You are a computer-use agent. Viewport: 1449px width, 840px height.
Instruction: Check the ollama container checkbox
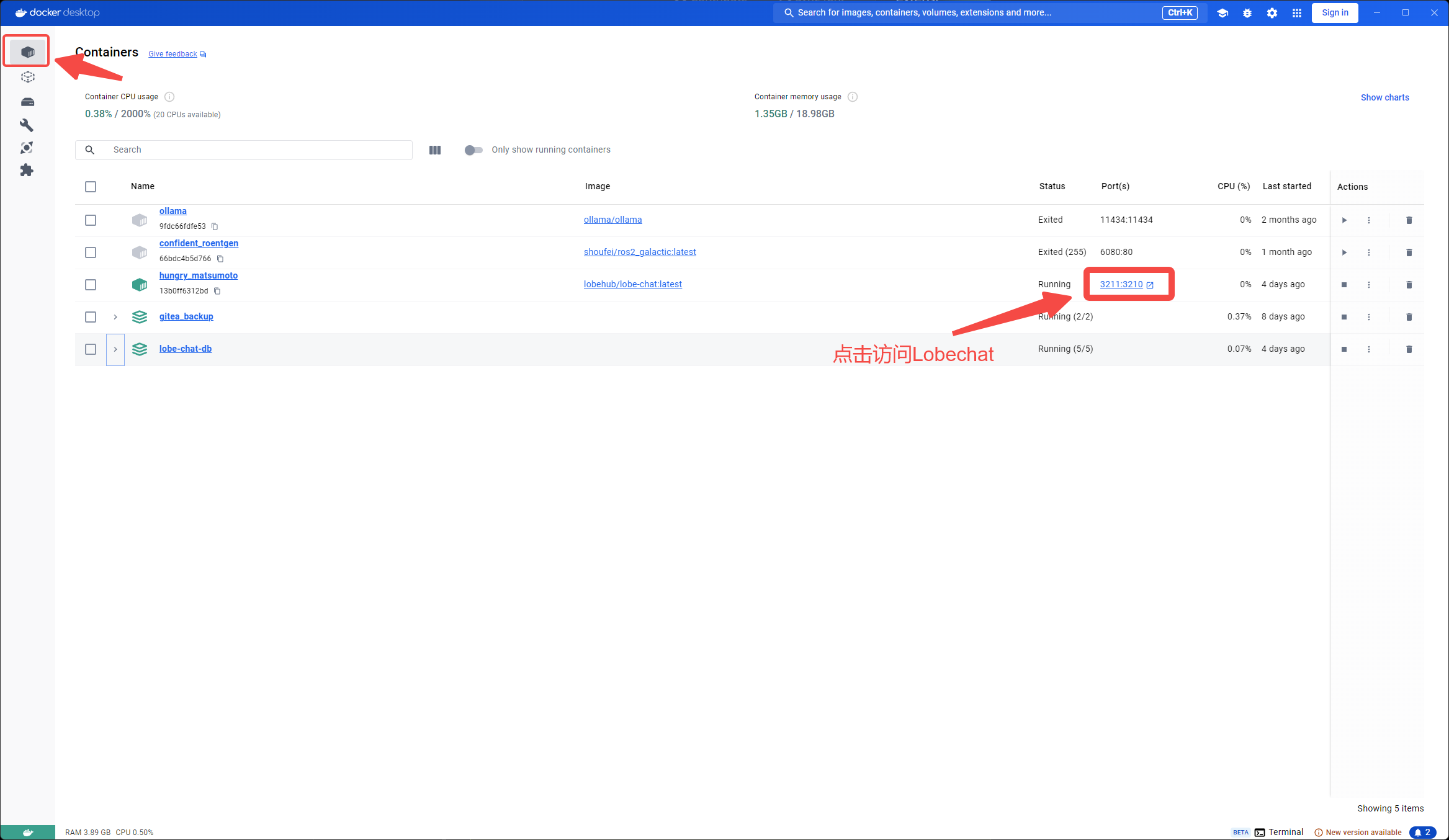(91, 220)
